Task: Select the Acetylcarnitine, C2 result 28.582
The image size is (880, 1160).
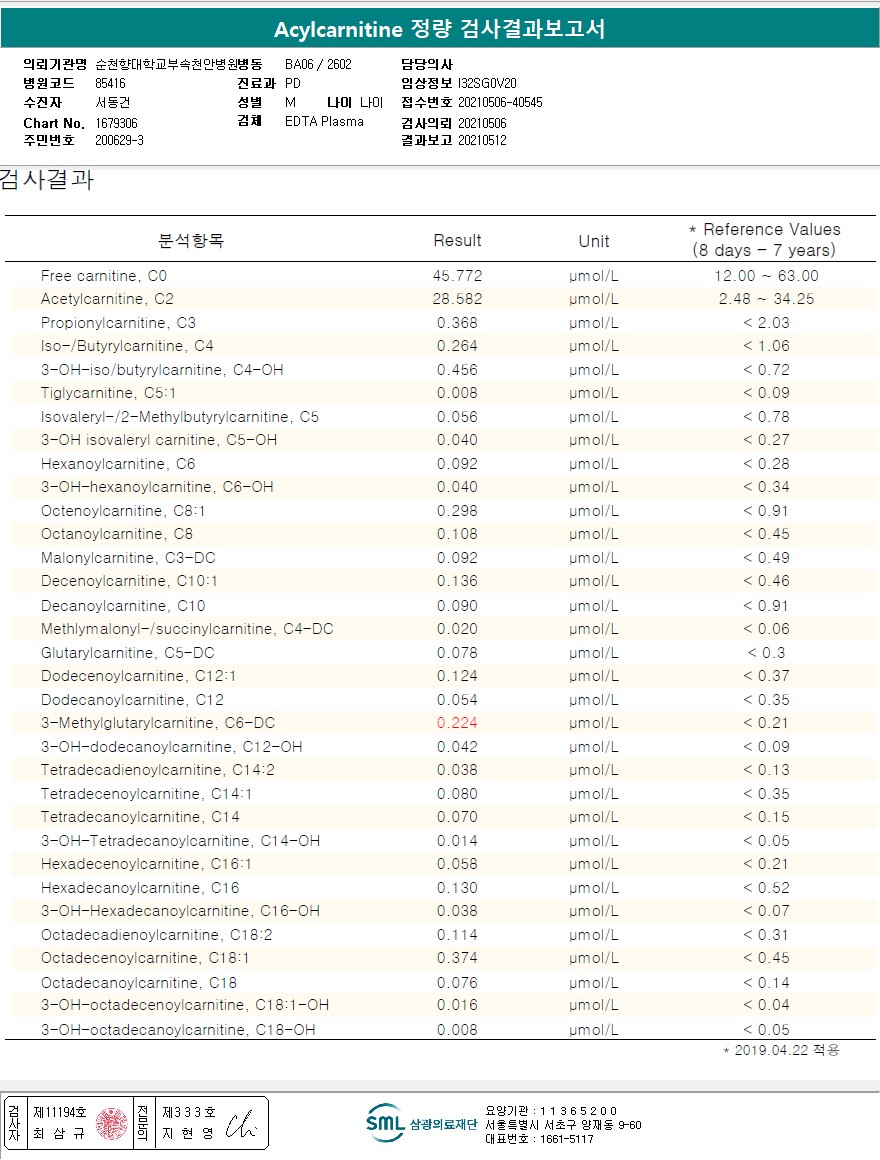Action: pos(457,299)
